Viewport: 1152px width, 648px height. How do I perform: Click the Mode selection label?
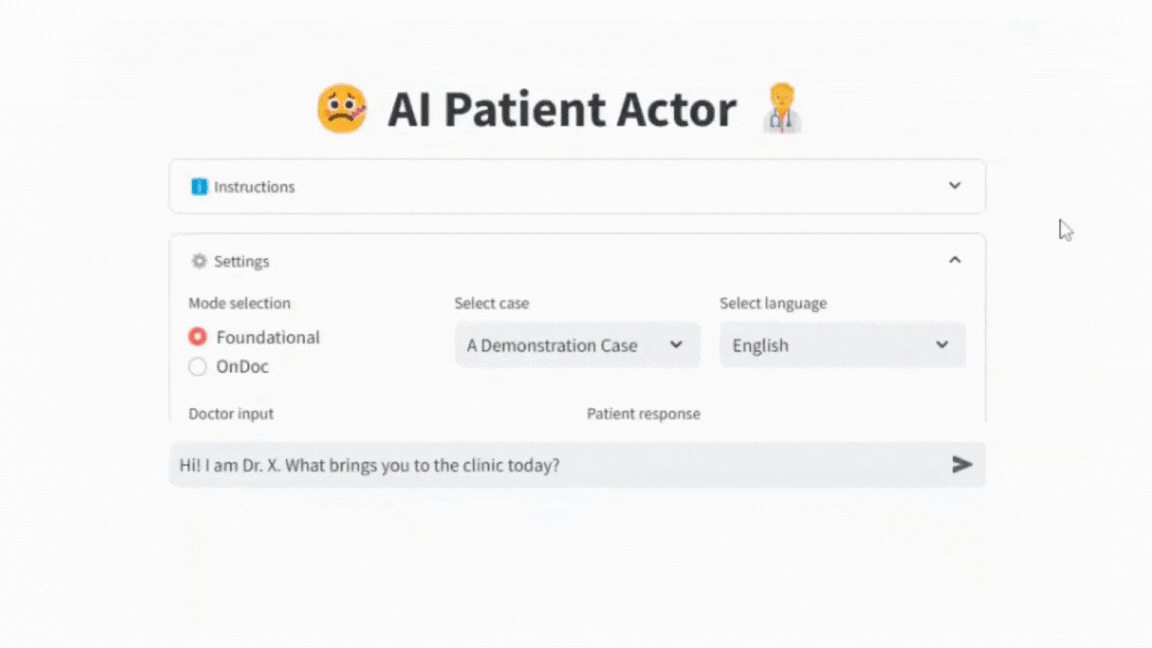point(240,303)
